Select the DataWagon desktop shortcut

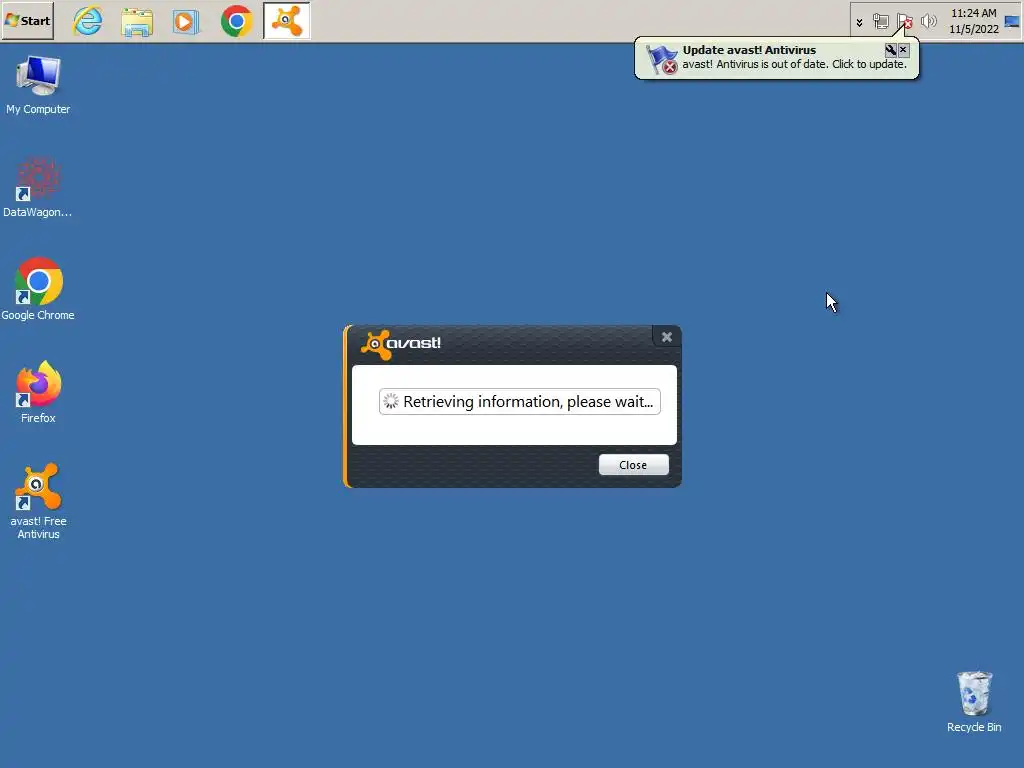(38, 187)
